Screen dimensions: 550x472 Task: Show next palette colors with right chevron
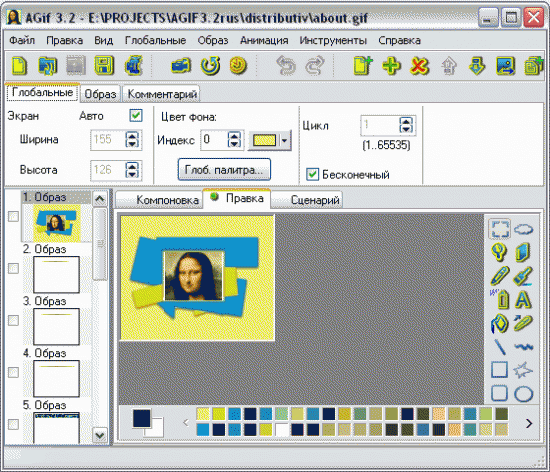coord(529,424)
